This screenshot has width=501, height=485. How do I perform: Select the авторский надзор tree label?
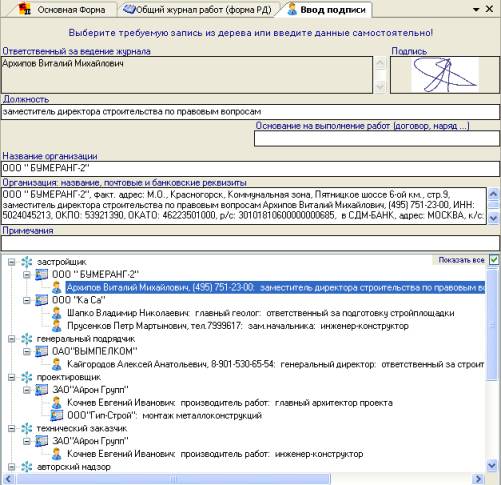coord(73,467)
